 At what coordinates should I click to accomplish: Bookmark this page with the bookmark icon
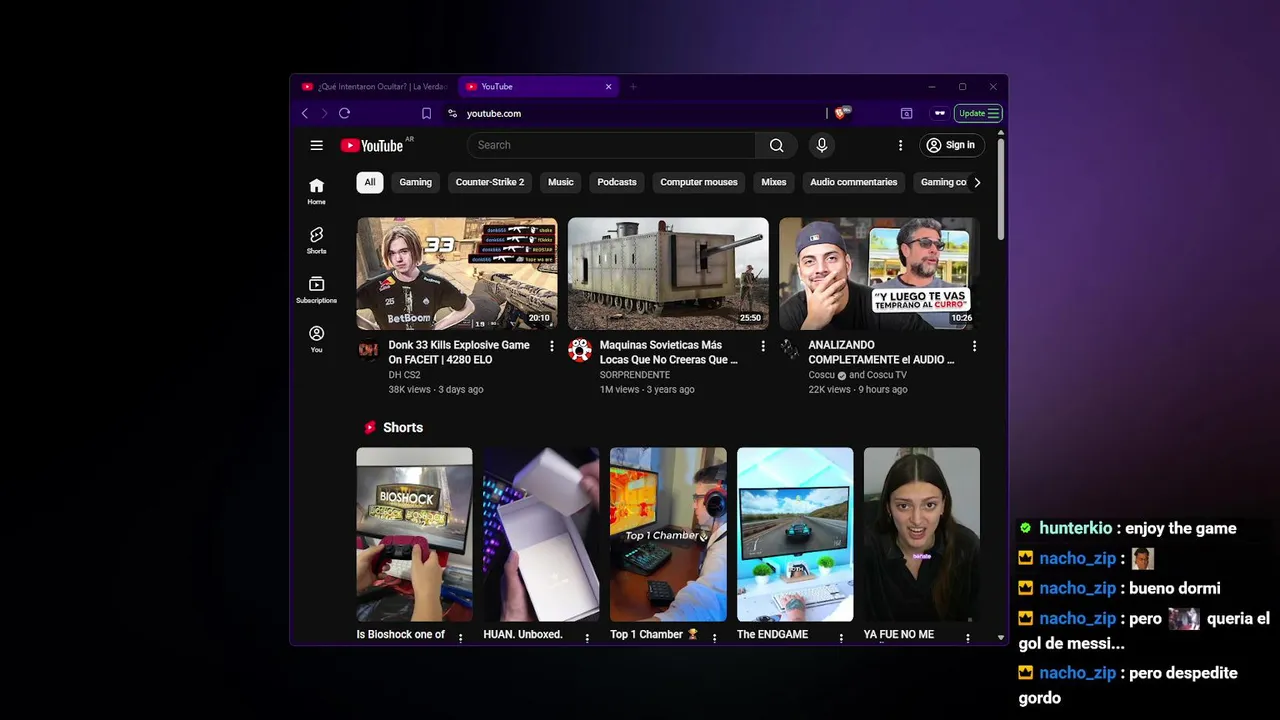[426, 113]
